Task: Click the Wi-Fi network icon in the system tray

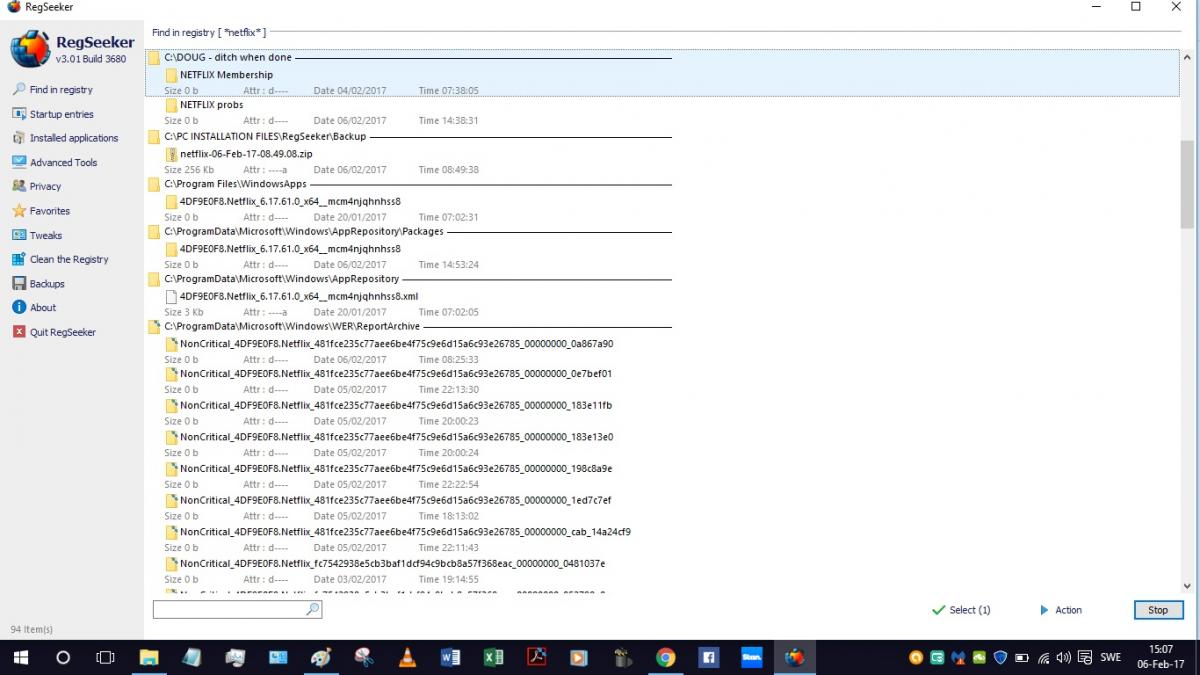Action: [x=1044, y=658]
